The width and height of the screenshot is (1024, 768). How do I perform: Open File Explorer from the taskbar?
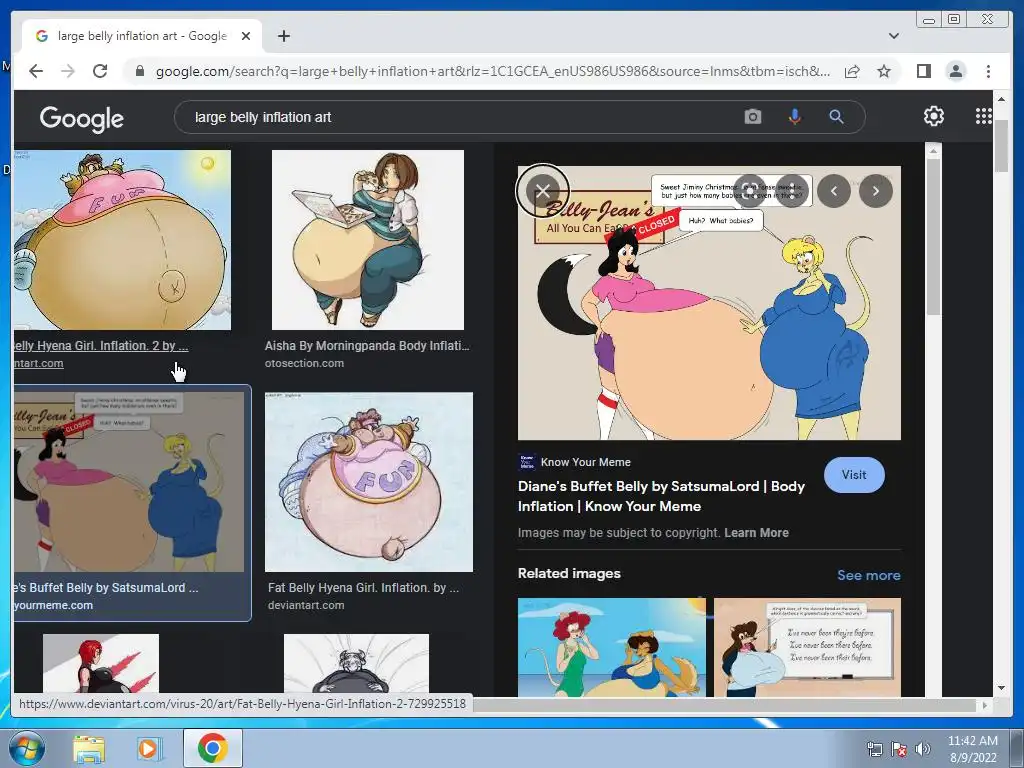[89, 748]
